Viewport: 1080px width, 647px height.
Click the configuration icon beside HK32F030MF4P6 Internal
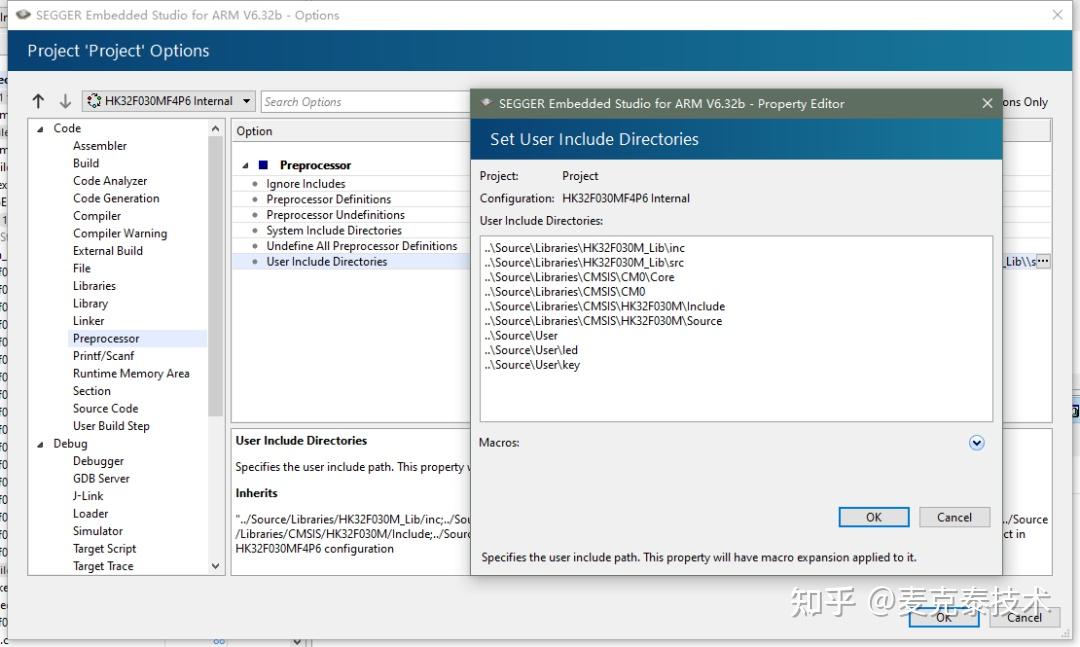click(x=94, y=101)
